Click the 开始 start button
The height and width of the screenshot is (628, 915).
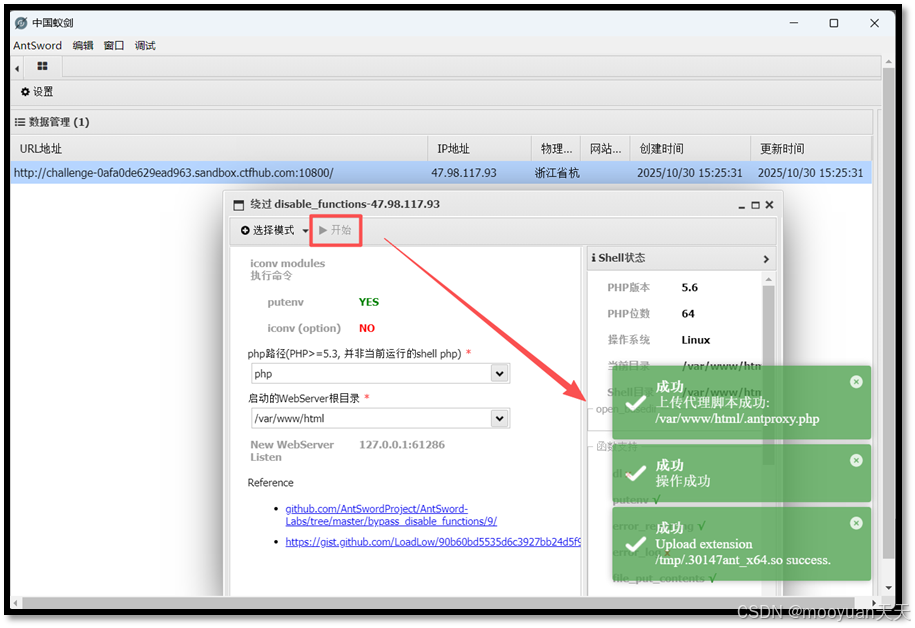click(336, 231)
